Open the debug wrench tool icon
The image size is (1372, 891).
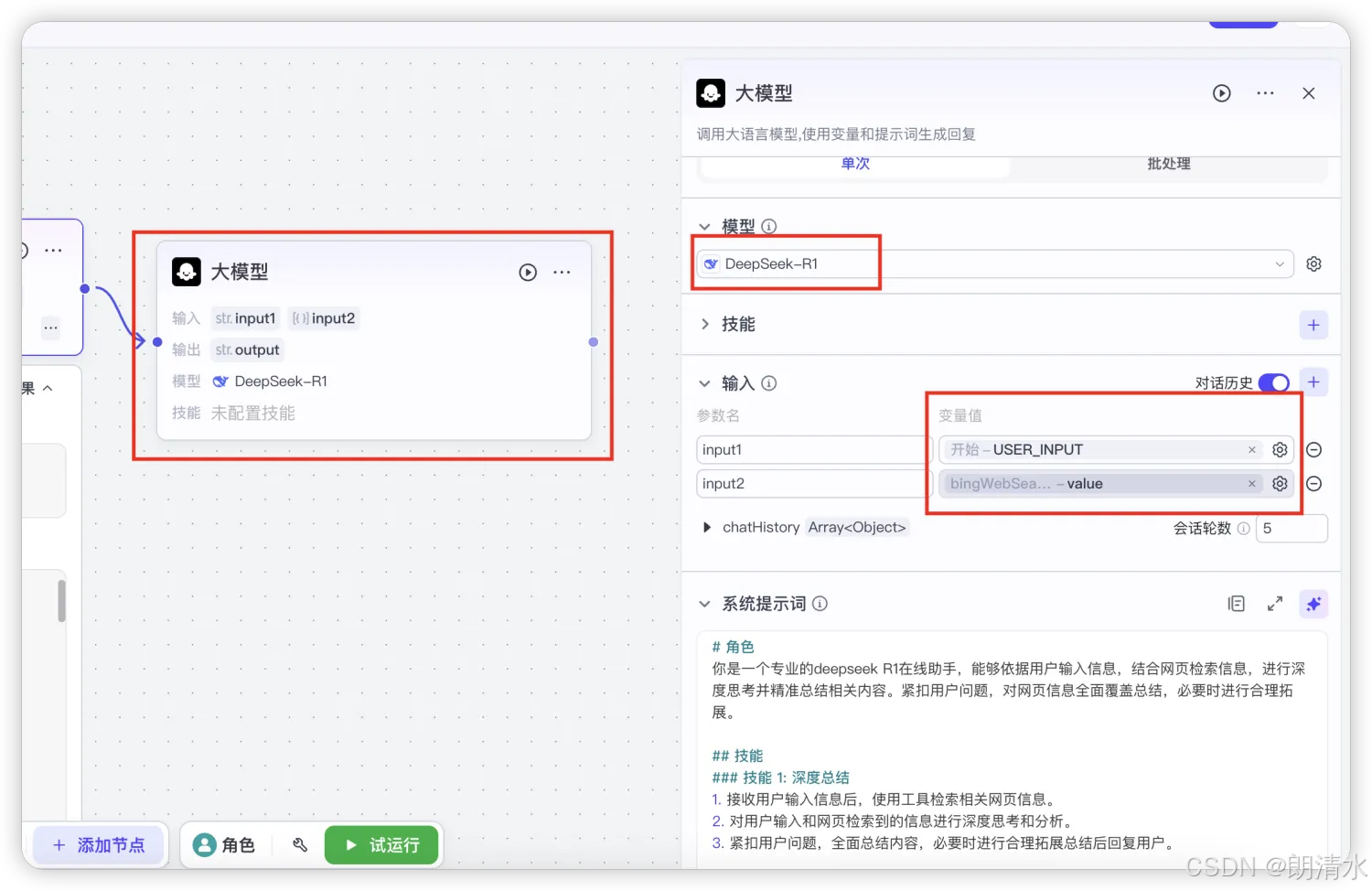coord(300,845)
